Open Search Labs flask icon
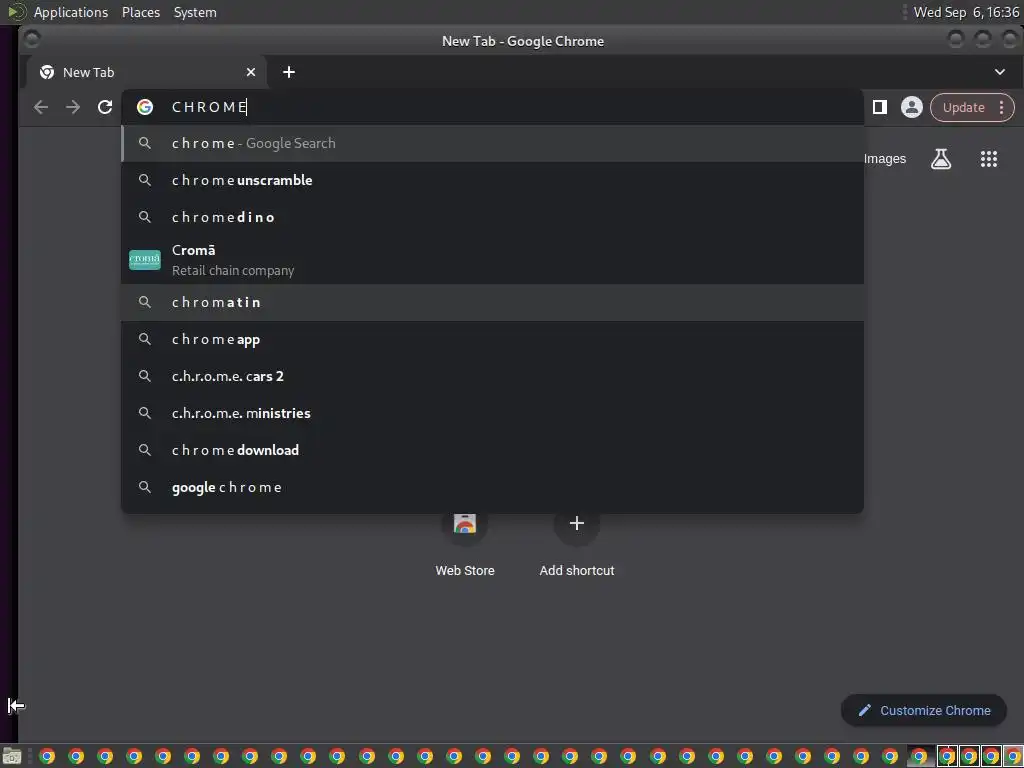Image resolution: width=1024 pixels, height=768 pixels. pos(940,159)
